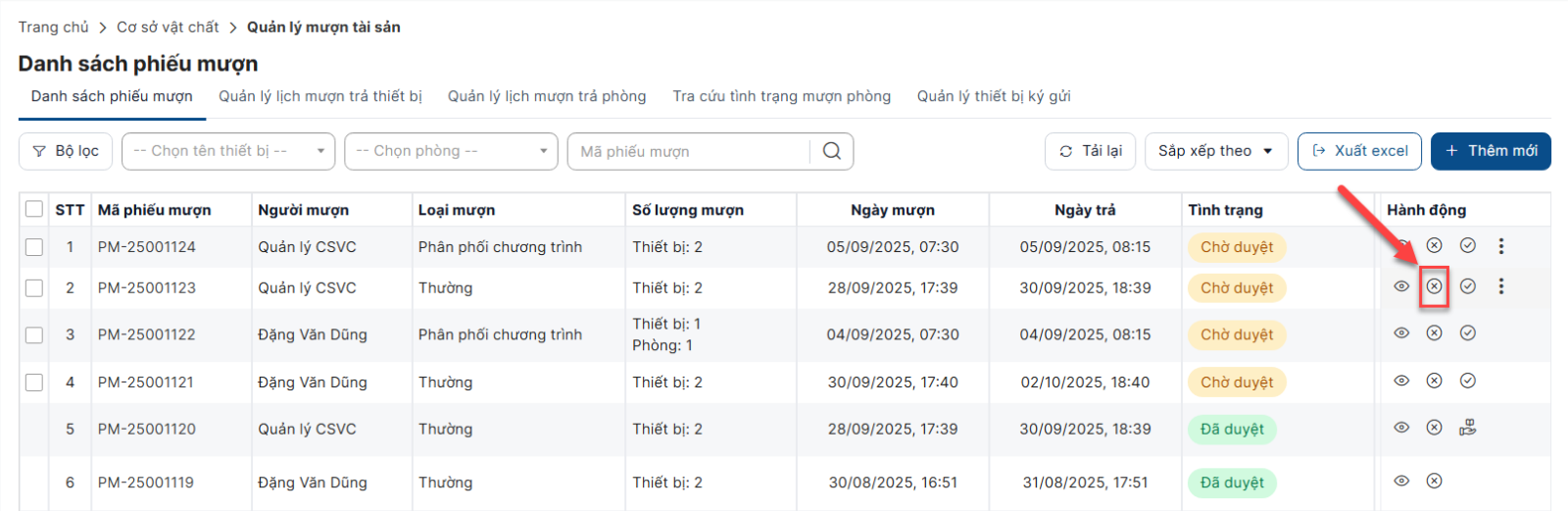Open 'Chọn tên thiết bị' dropdown
This screenshot has width=1568, height=511.
point(227,151)
